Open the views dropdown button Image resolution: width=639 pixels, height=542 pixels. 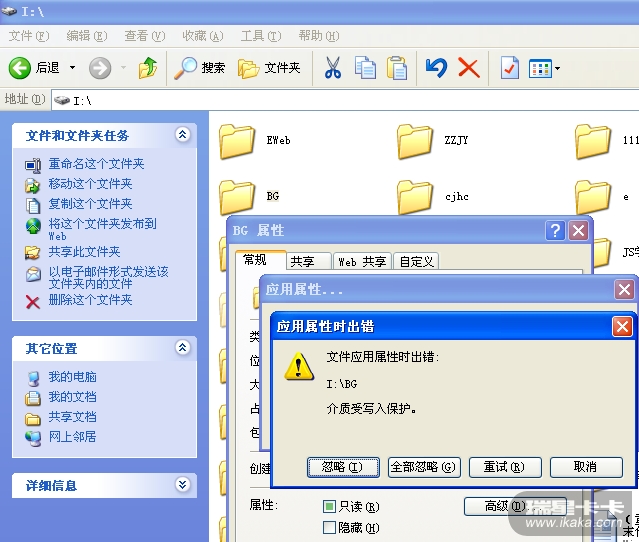click(544, 68)
